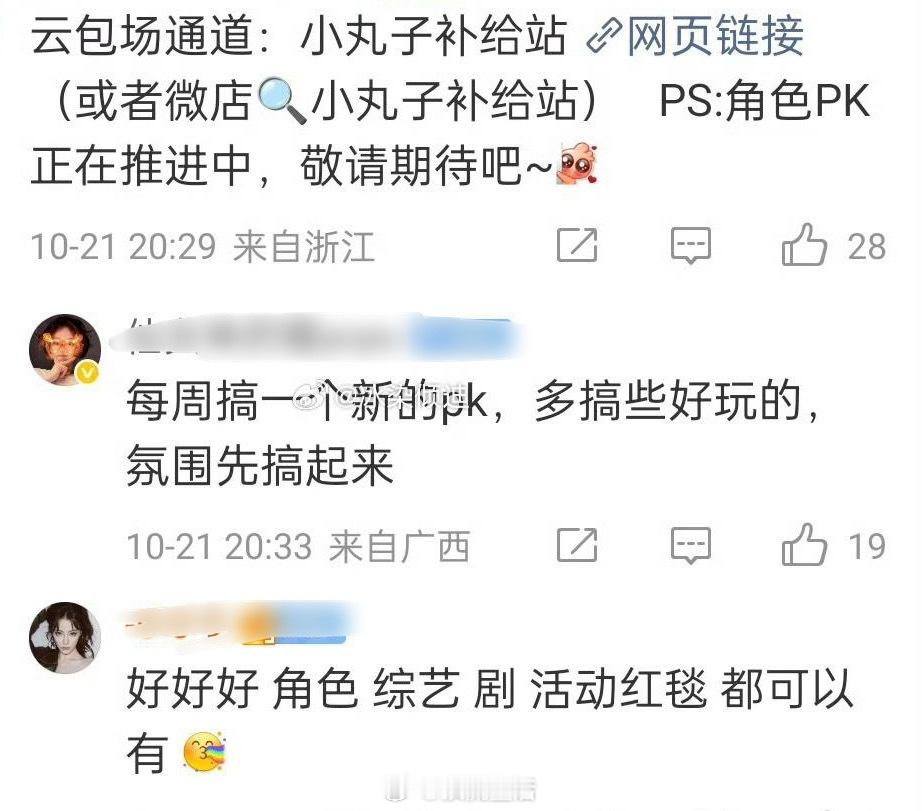Select the comment text 氛围先搞起来

click(260, 465)
